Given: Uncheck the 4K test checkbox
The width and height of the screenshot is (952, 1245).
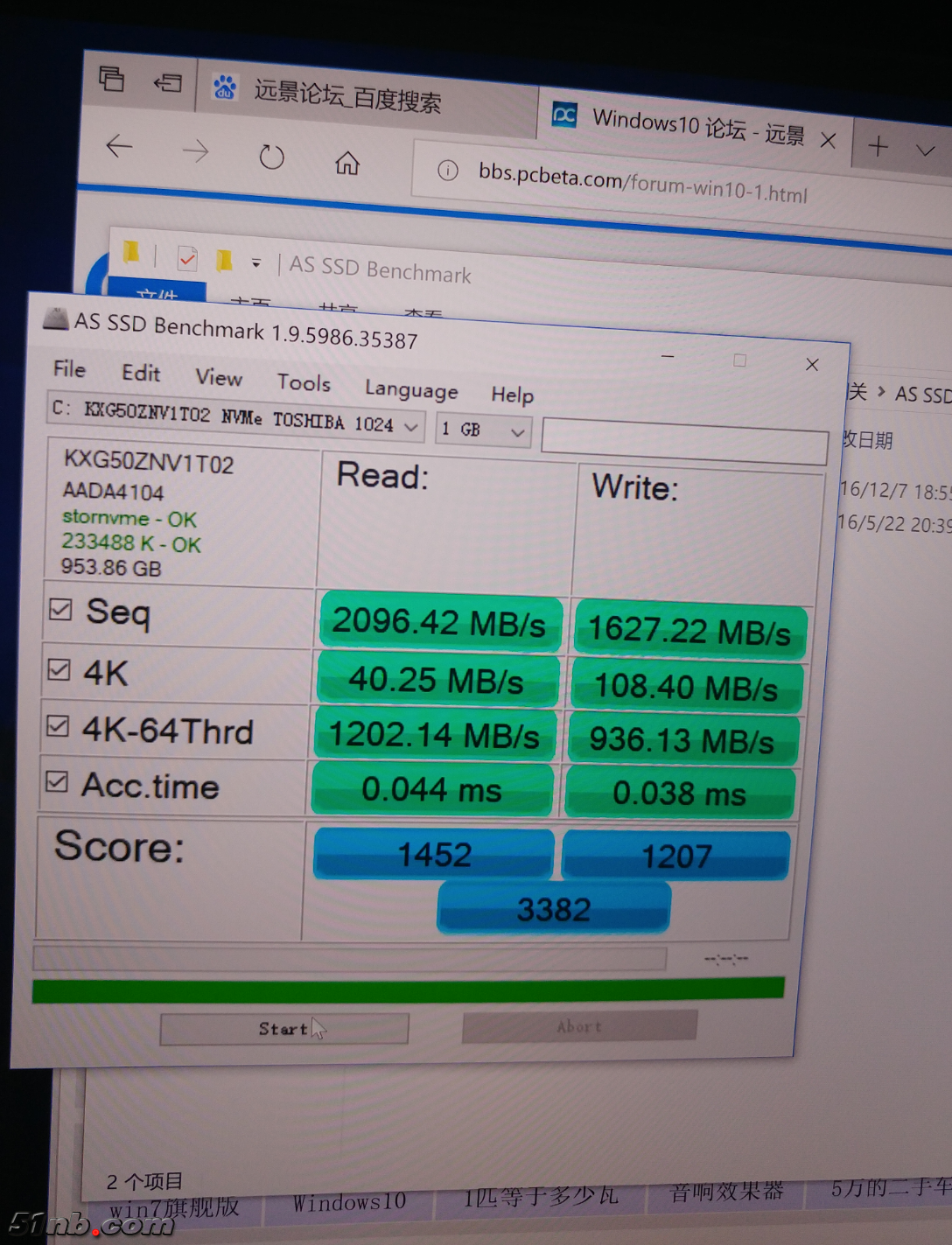Looking at the screenshot, I should click(59, 669).
